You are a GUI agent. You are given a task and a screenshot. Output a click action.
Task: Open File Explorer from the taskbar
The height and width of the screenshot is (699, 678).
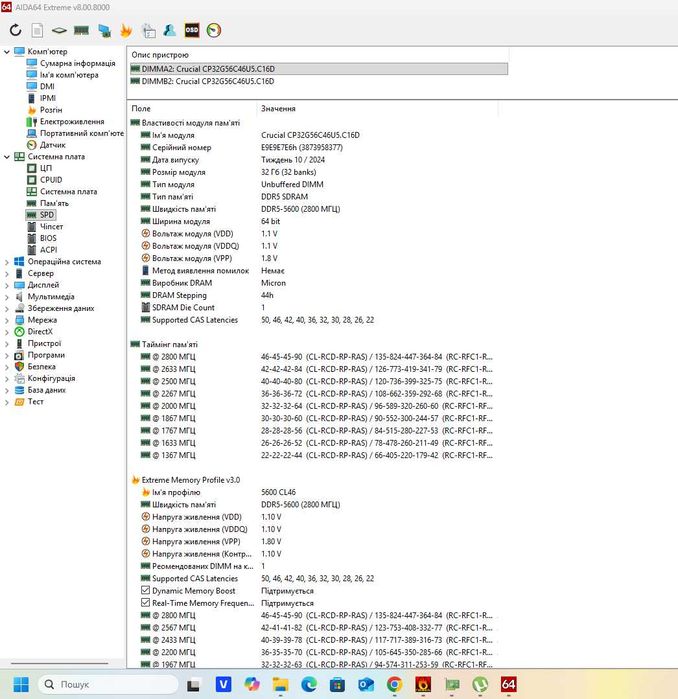280,684
